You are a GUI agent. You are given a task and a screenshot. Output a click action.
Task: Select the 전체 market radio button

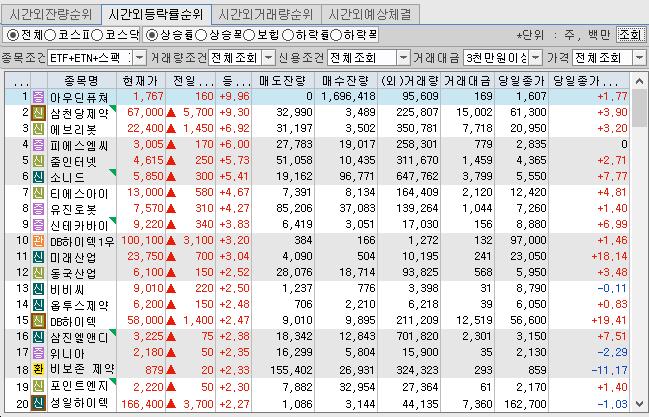[13, 35]
